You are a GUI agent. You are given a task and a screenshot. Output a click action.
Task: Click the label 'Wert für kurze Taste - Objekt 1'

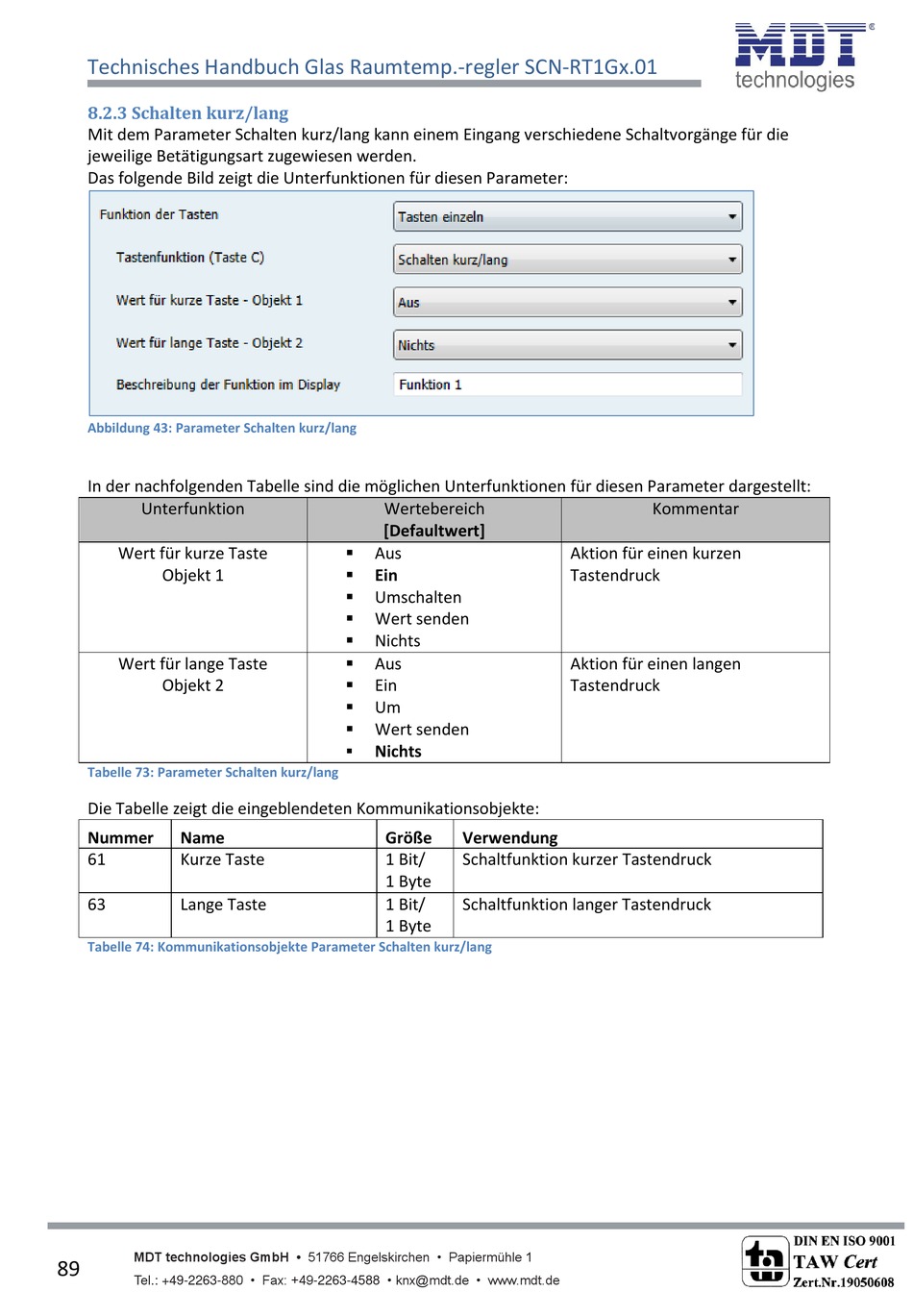click(210, 300)
